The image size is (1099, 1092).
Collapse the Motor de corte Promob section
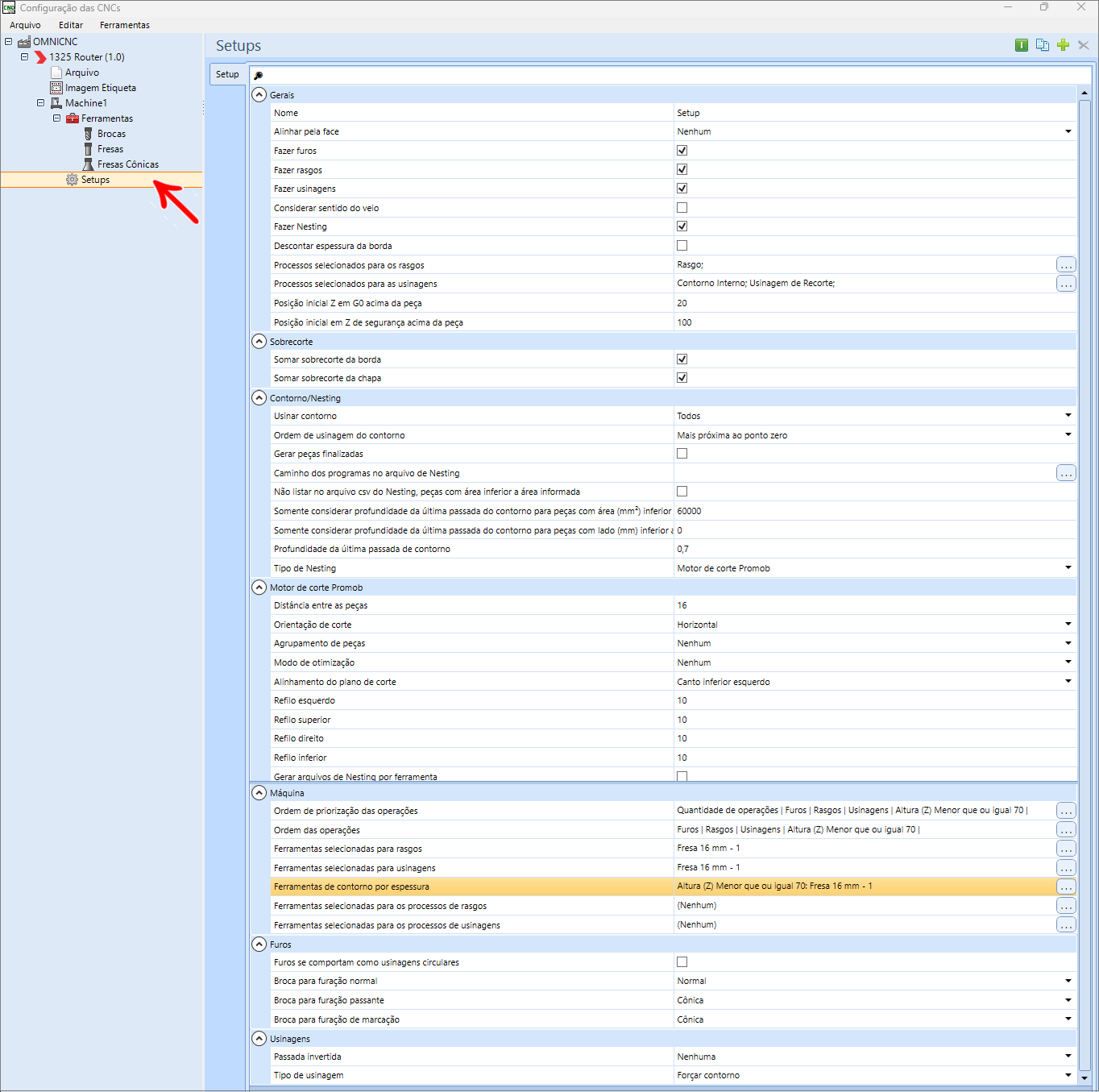click(x=259, y=588)
